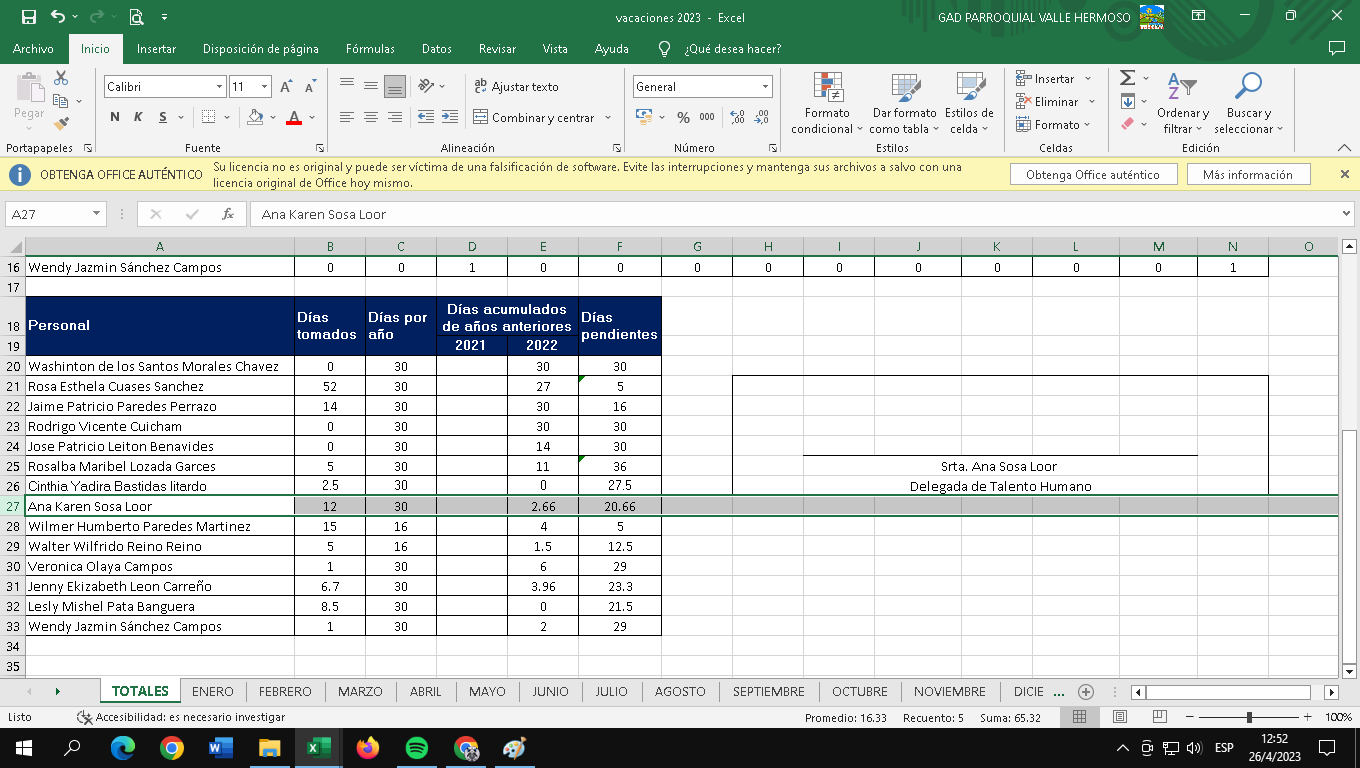Click the Más información button
The width and height of the screenshot is (1360, 768).
pyautogui.click(x=1247, y=174)
